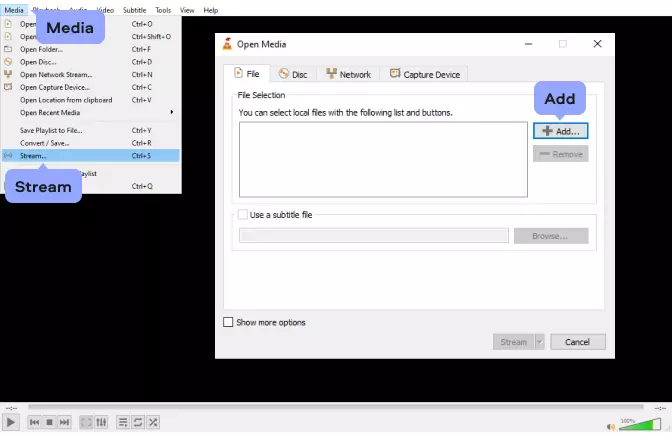Stop playback with the stop button
The height and width of the screenshot is (433, 672).
pyautogui.click(x=49, y=422)
